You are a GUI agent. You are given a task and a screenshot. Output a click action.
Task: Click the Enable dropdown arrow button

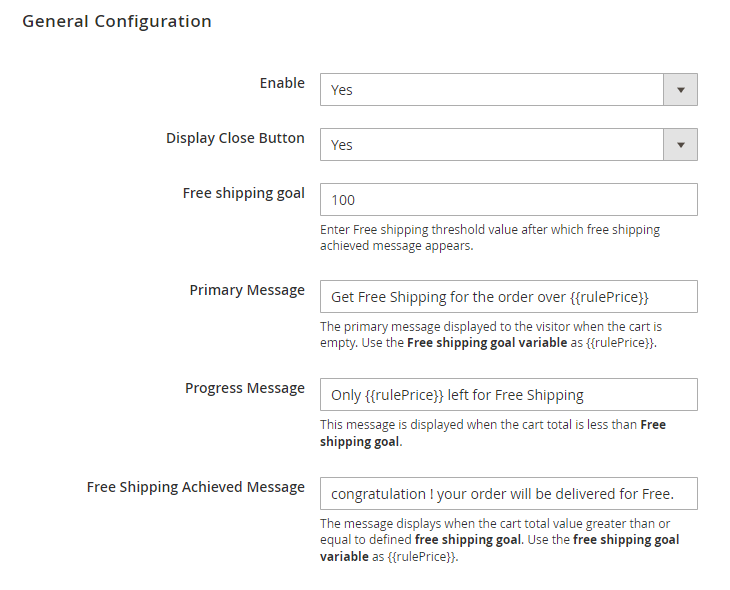pos(680,89)
